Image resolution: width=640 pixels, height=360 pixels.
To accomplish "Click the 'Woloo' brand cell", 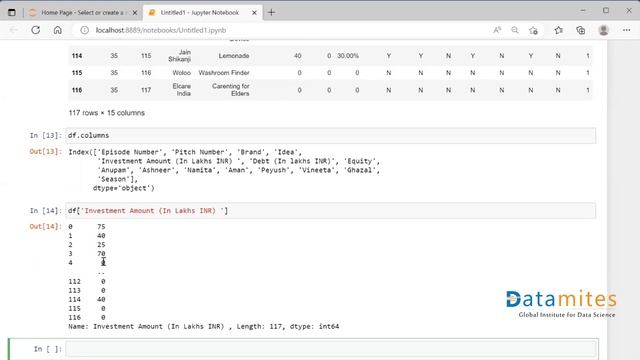I will point(182,73).
